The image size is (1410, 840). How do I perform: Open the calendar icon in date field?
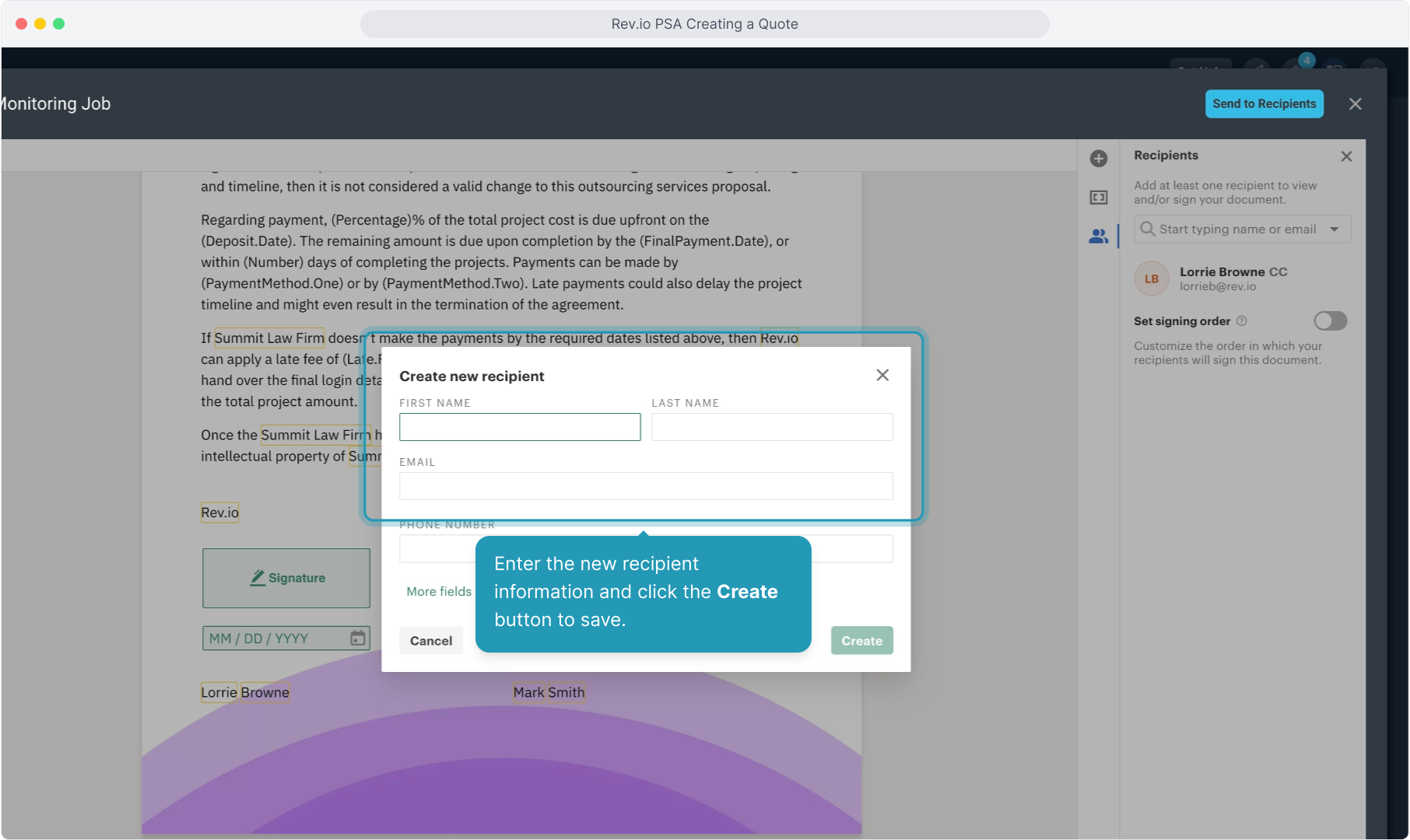click(357, 639)
